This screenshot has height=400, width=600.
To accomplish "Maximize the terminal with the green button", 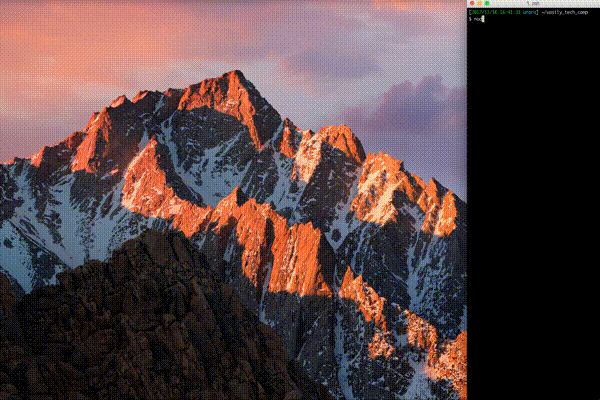I will tap(487, 3).
